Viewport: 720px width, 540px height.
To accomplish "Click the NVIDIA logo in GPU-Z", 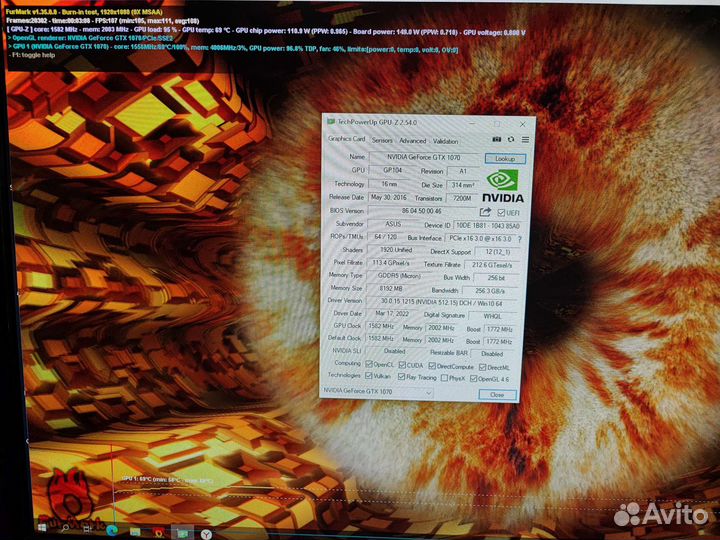I will pos(502,186).
